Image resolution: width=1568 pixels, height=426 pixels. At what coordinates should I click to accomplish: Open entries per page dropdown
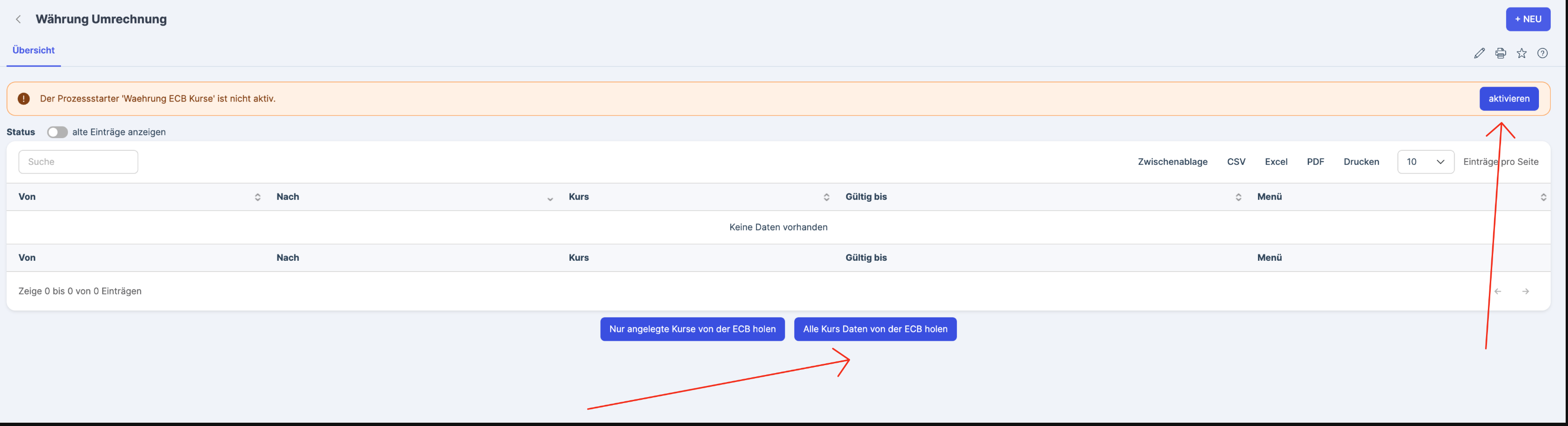point(1425,162)
